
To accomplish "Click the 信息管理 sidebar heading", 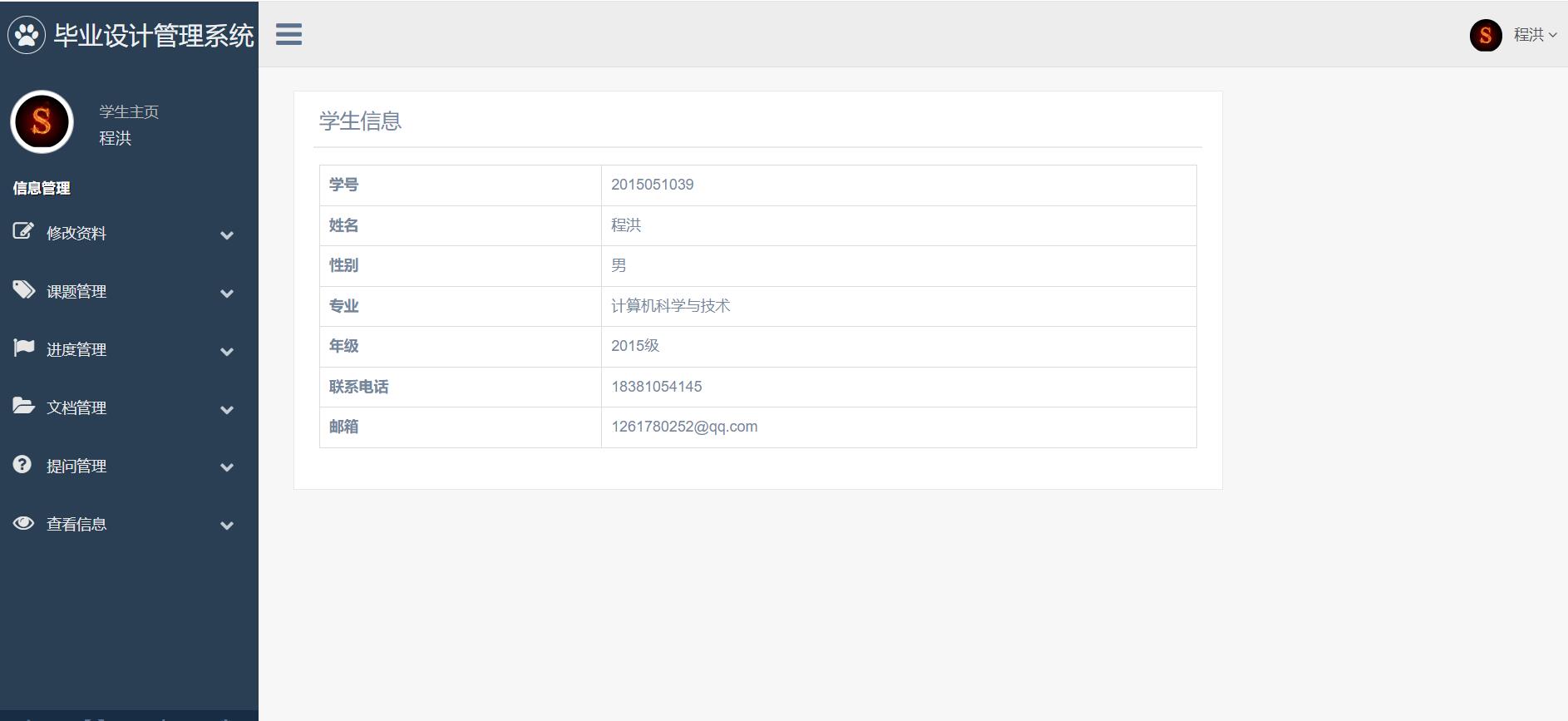I will 42,188.
